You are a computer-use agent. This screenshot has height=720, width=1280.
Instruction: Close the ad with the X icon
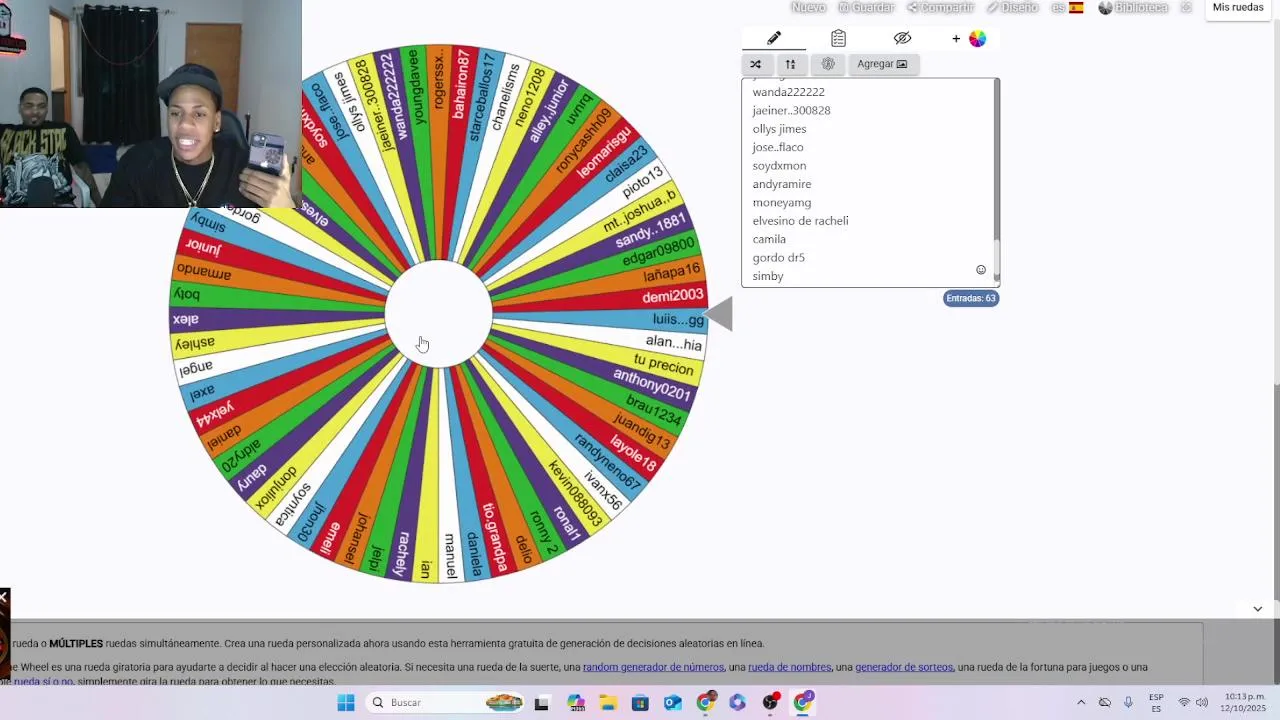pos(4,597)
